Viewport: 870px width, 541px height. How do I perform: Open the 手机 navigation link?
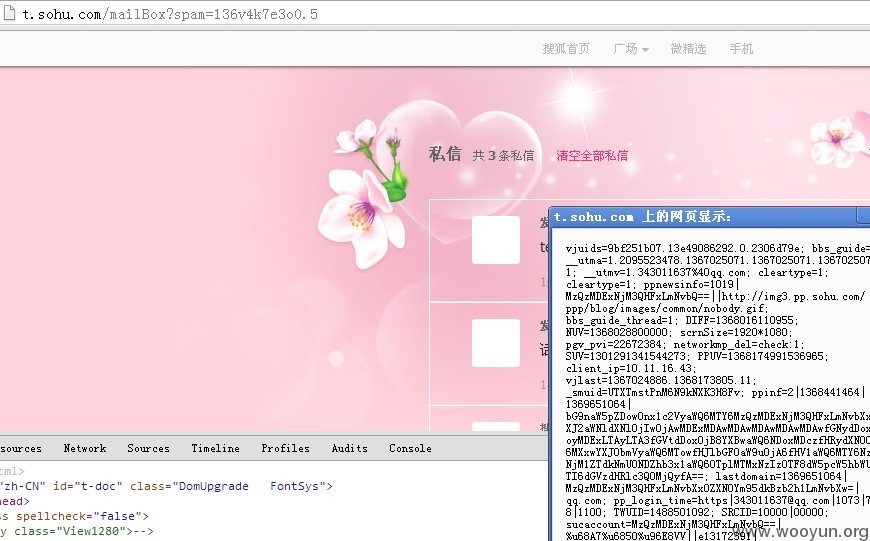pos(741,49)
